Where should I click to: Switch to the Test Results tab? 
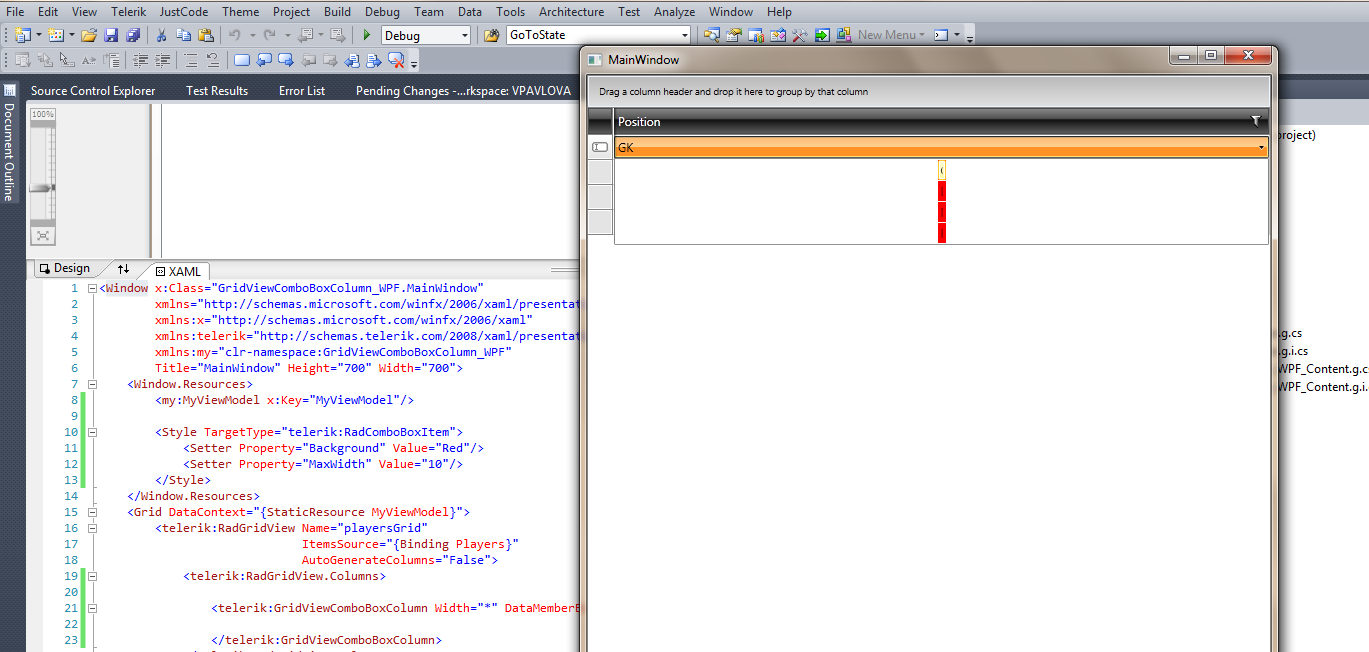point(217,91)
